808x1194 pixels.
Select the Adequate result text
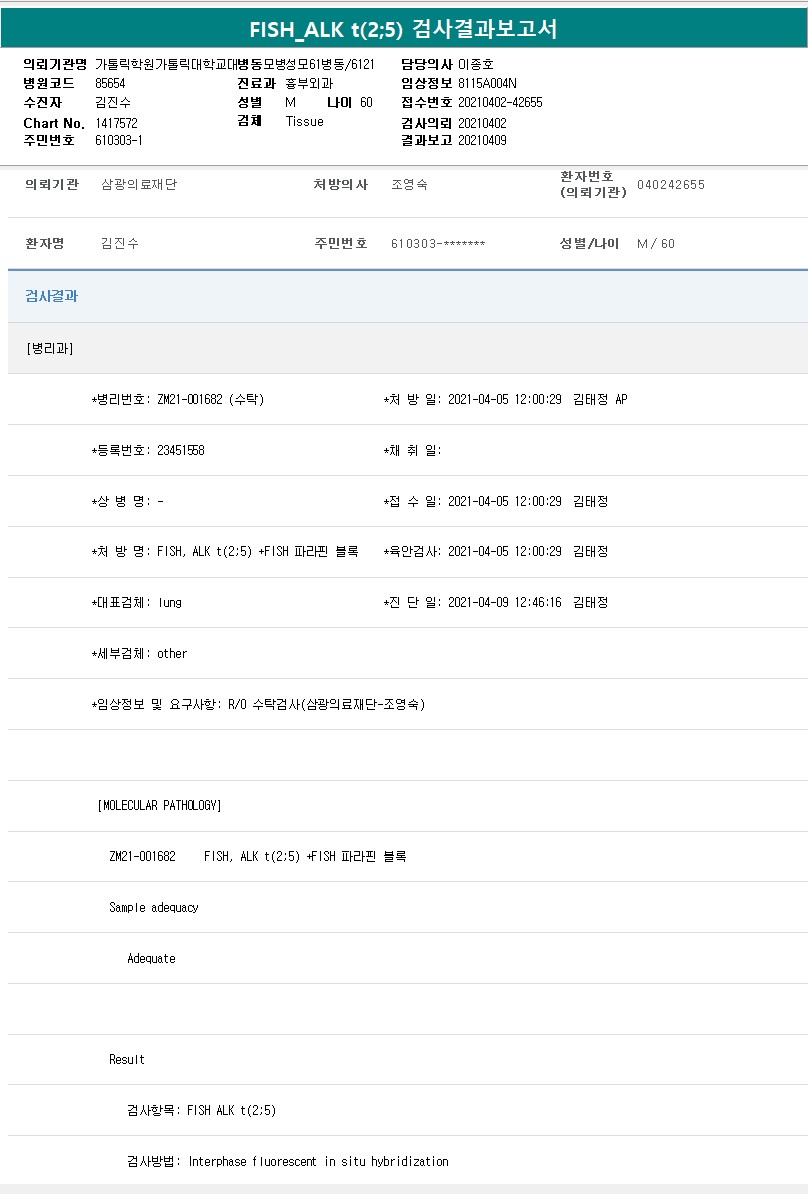pyautogui.click(x=151, y=959)
